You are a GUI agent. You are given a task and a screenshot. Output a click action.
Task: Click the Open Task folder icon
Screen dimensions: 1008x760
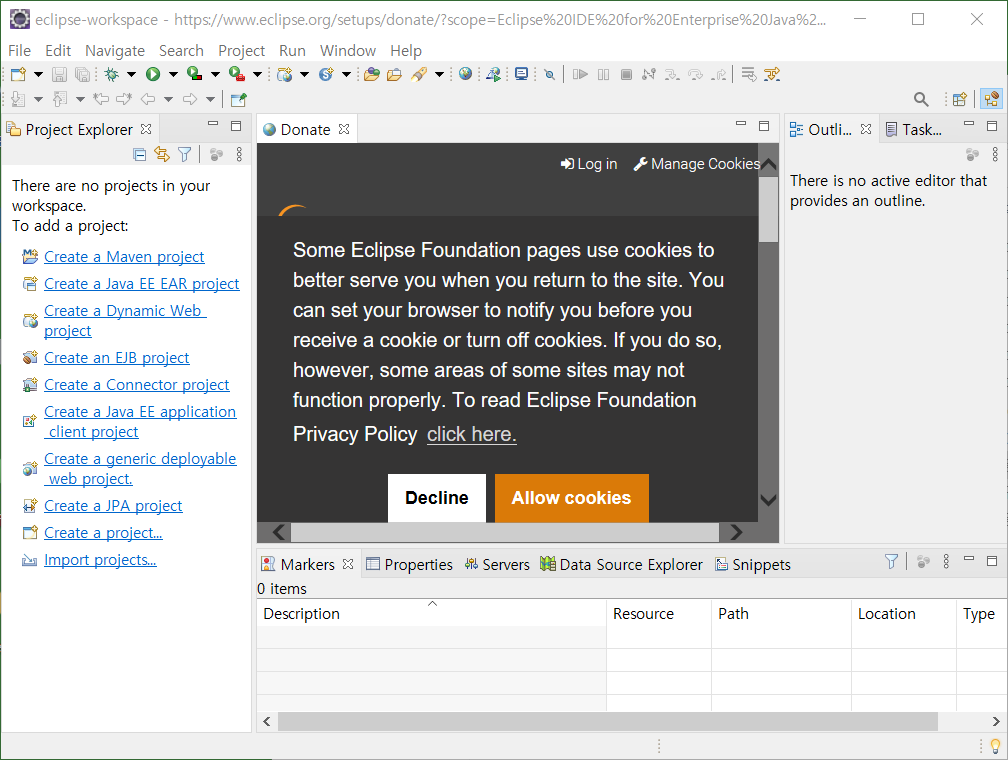394,75
